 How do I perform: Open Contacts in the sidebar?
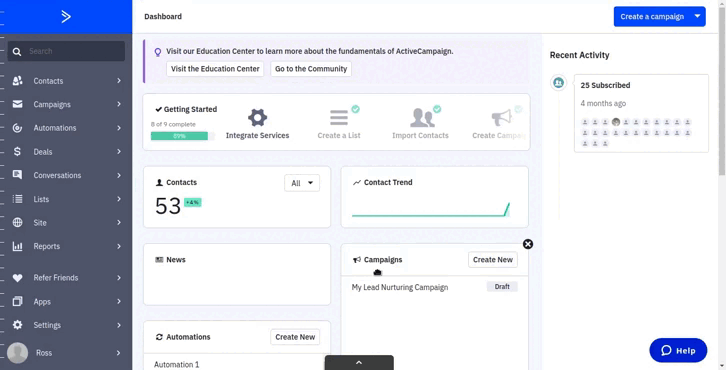click(x=48, y=81)
